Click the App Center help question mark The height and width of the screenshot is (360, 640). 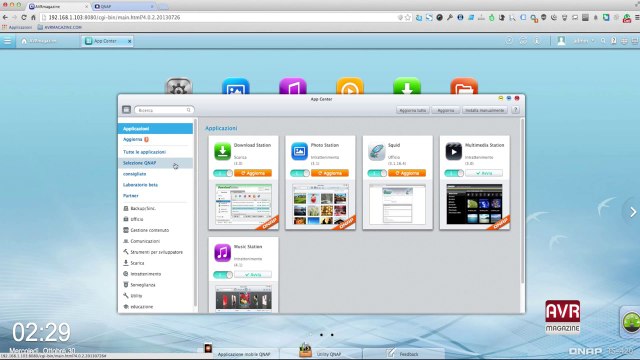(x=516, y=110)
